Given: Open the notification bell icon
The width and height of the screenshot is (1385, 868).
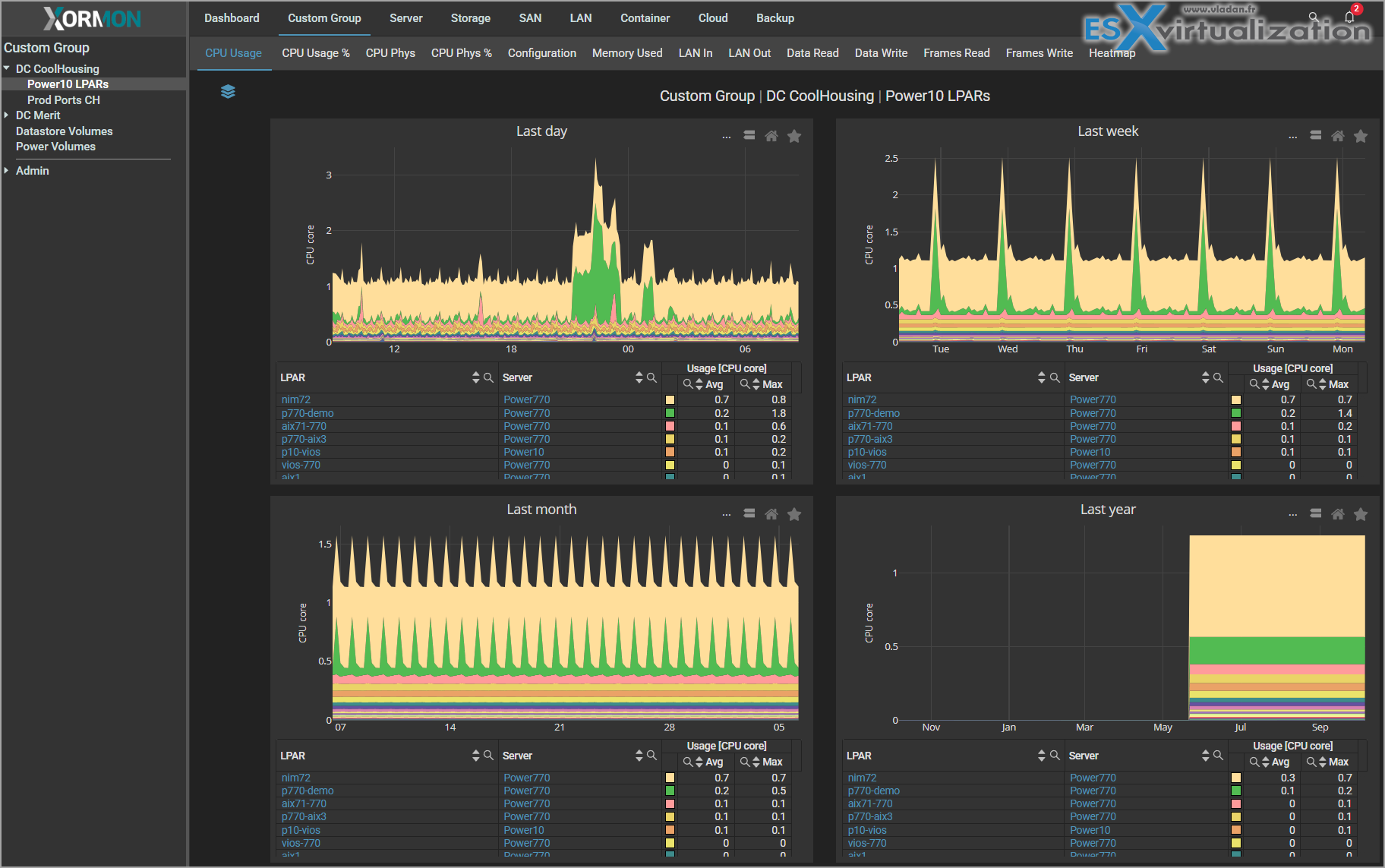Looking at the screenshot, I should [1349, 17].
